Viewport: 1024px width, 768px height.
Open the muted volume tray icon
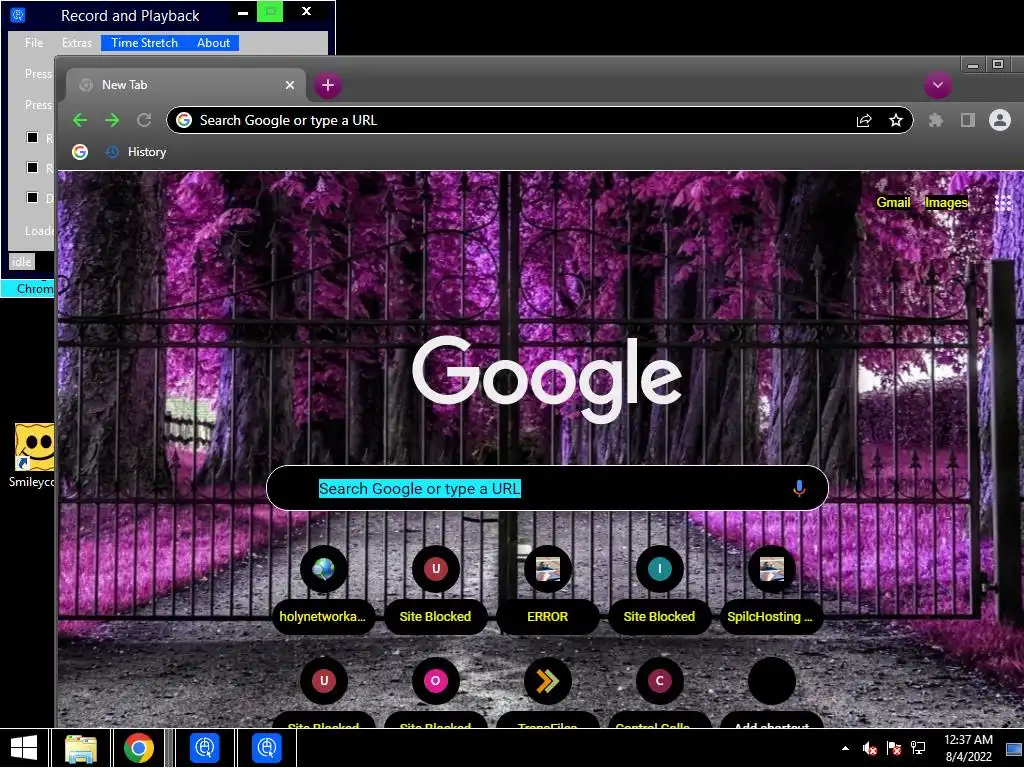(869, 748)
